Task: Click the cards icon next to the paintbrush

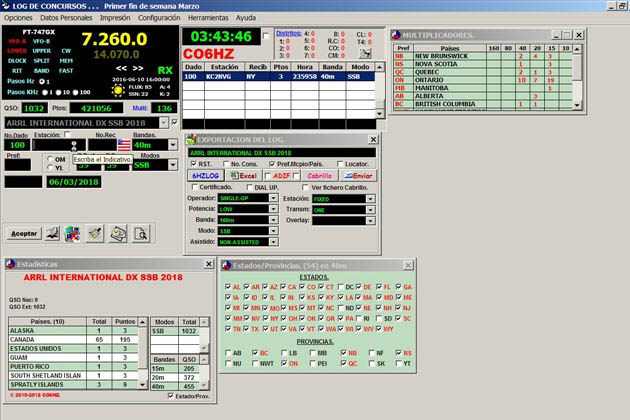Action: [x=119, y=234]
